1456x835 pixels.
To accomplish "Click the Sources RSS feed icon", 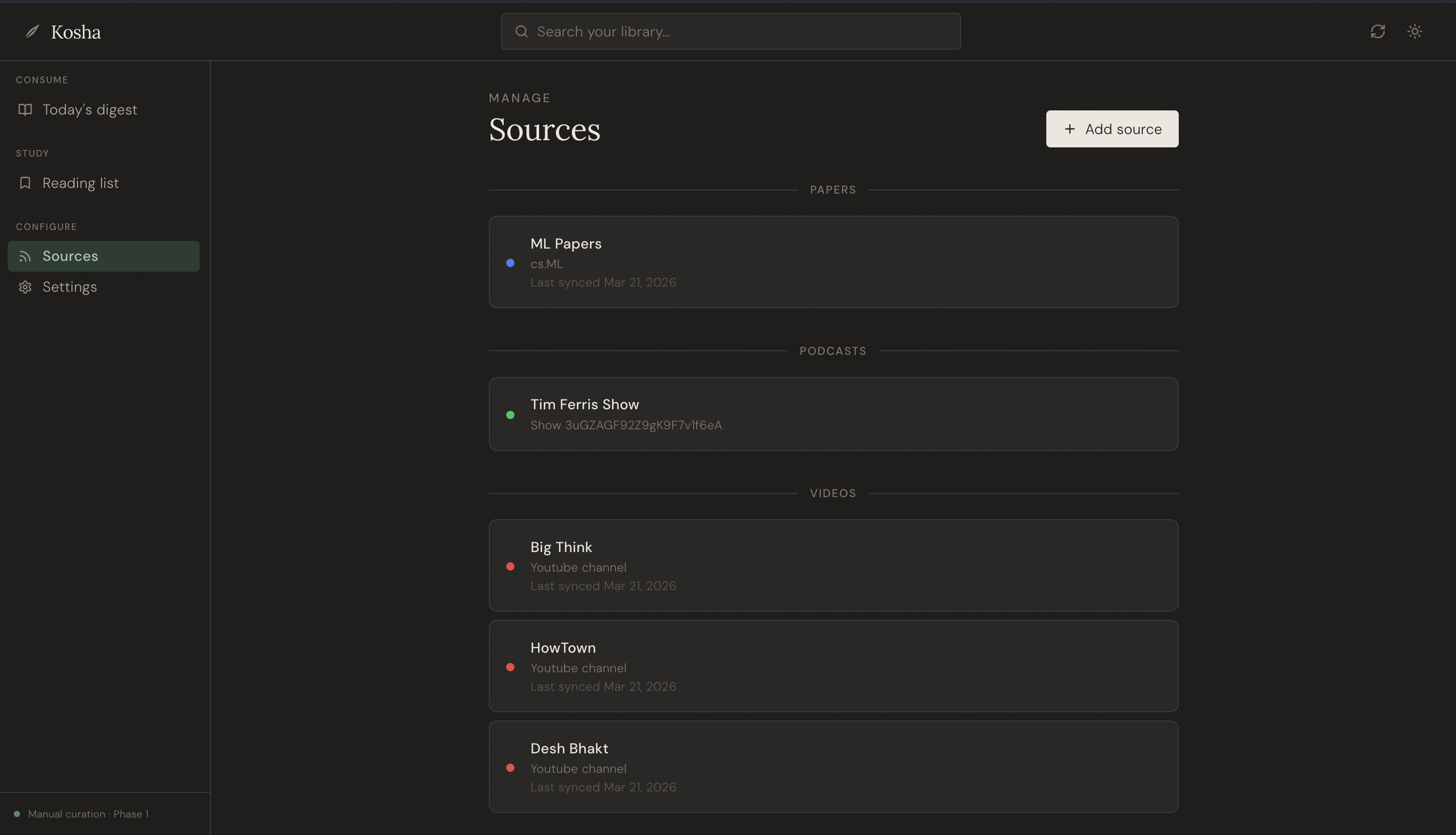I will (x=25, y=256).
